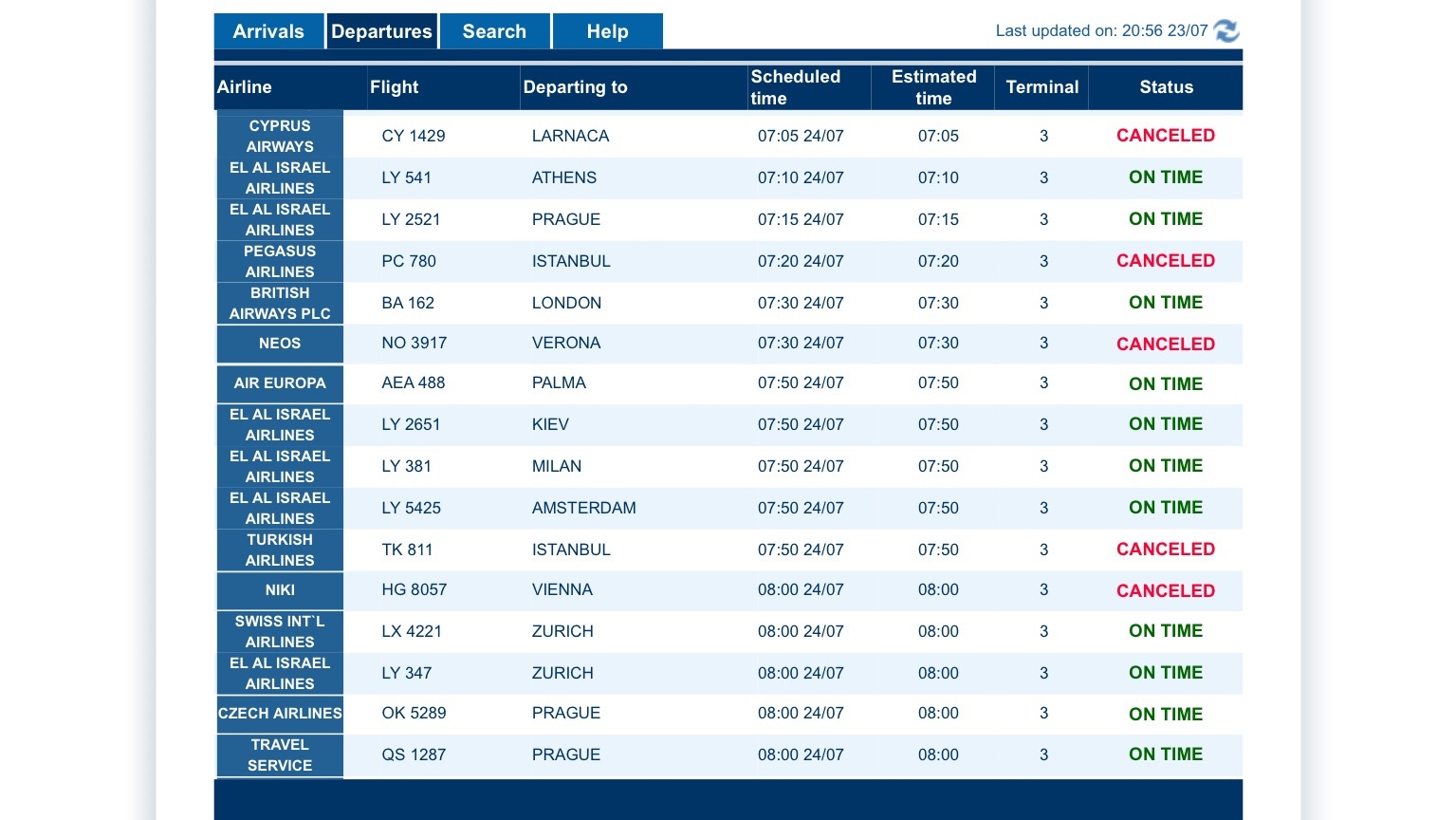The height and width of the screenshot is (820, 1456).
Task: Click the Scheduled time column header
Action: [795, 87]
